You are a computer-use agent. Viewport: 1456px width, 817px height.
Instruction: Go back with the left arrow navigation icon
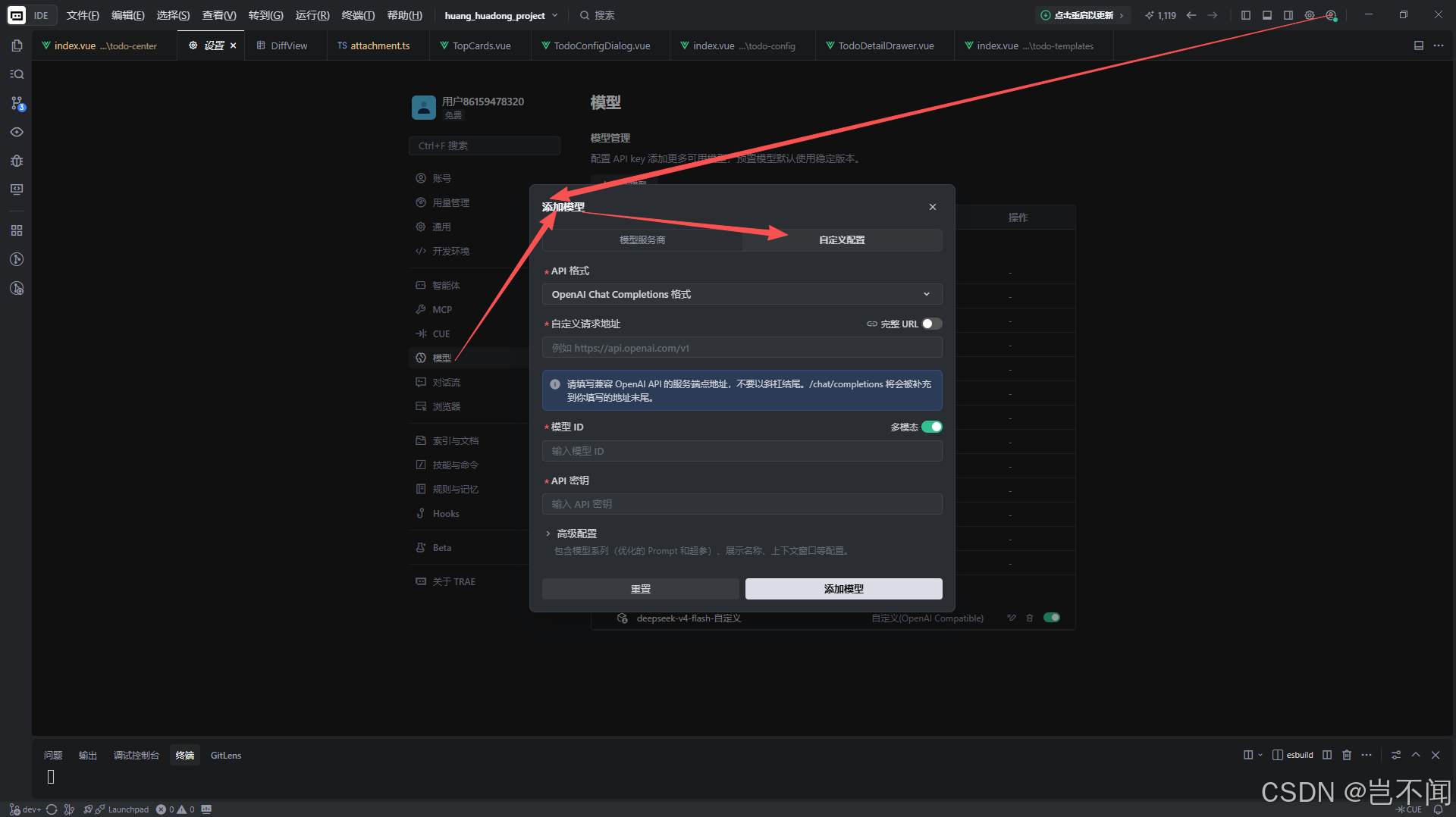(1191, 15)
